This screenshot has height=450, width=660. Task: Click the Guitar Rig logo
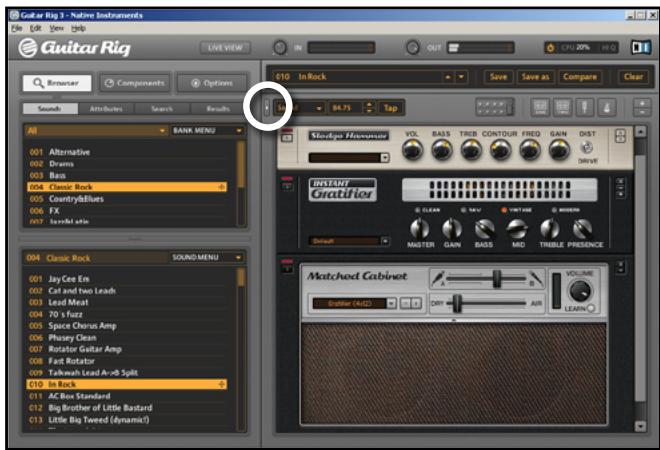click(75, 48)
